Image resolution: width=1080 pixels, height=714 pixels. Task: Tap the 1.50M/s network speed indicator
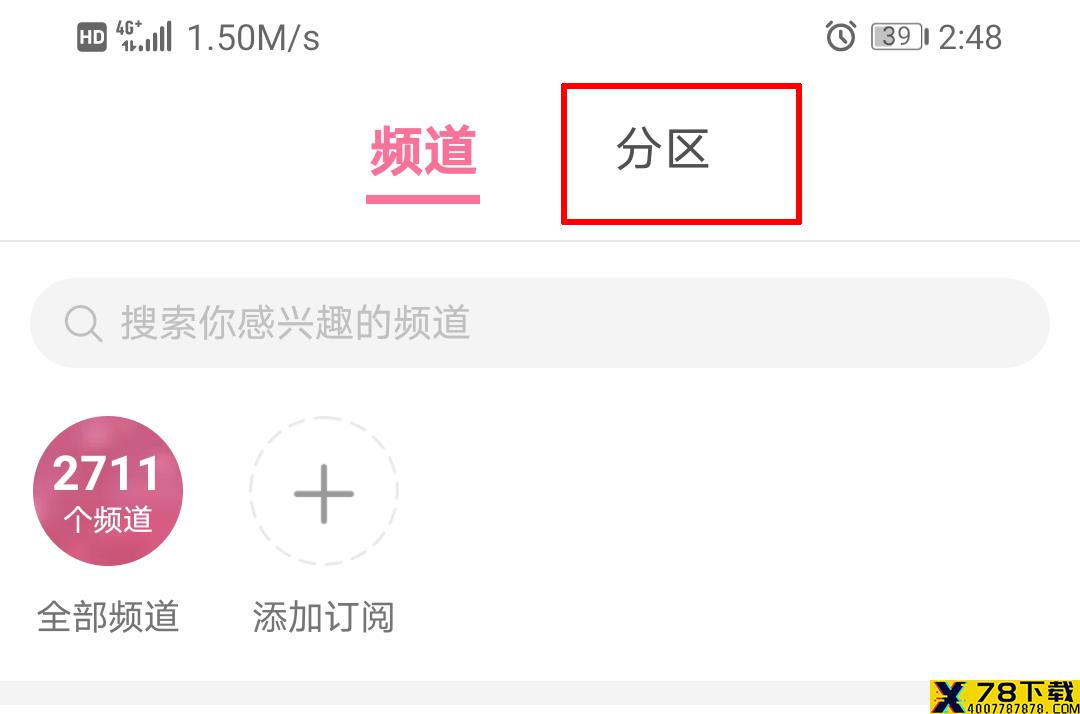tap(253, 38)
